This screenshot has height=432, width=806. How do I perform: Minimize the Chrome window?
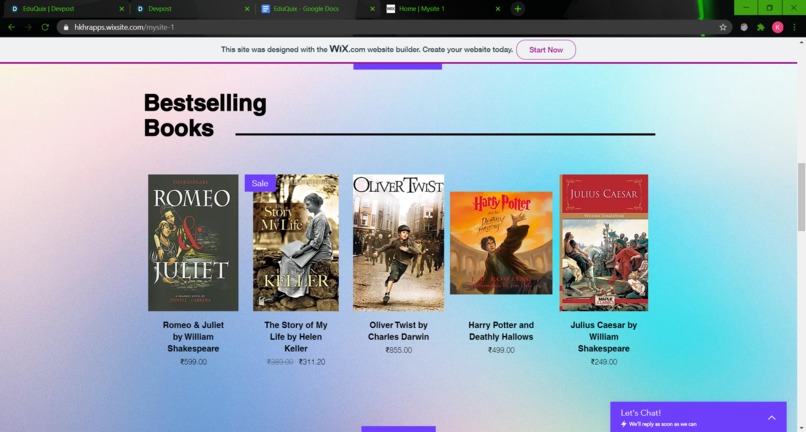746,8
